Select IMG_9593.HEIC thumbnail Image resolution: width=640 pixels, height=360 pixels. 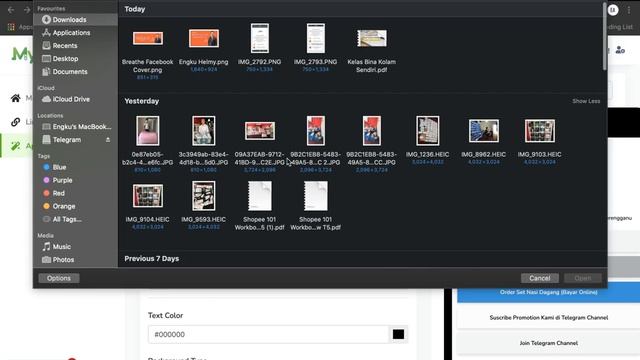click(x=204, y=196)
